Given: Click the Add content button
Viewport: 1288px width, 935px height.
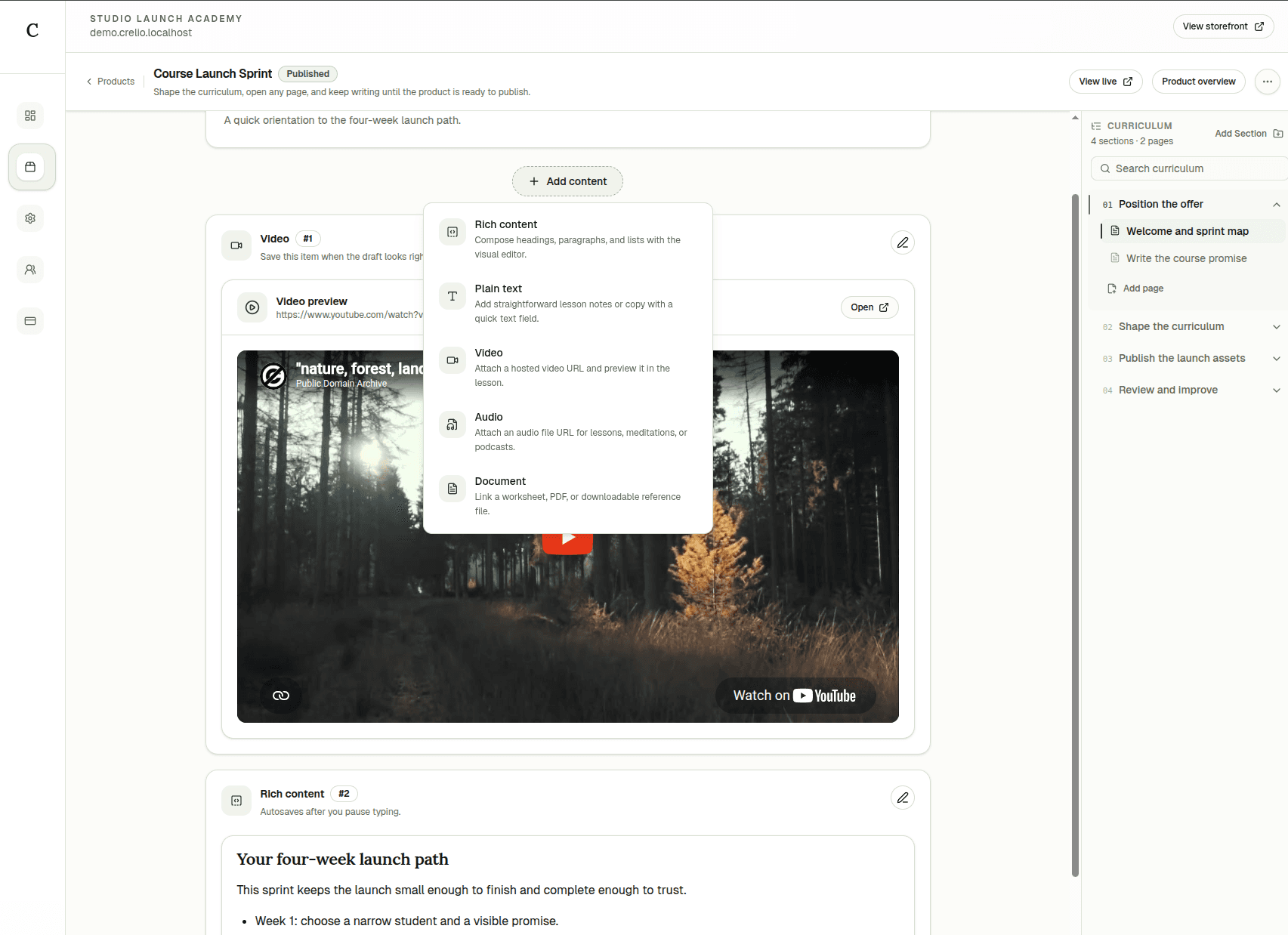Looking at the screenshot, I should [568, 181].
